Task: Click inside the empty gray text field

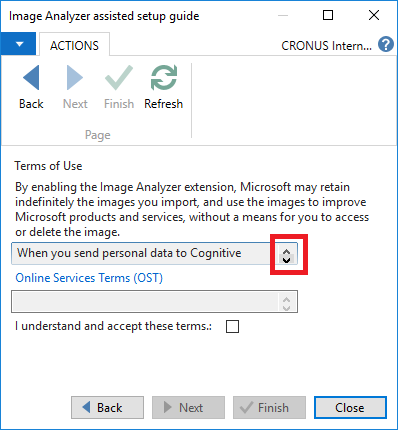Action: (146, 301)
